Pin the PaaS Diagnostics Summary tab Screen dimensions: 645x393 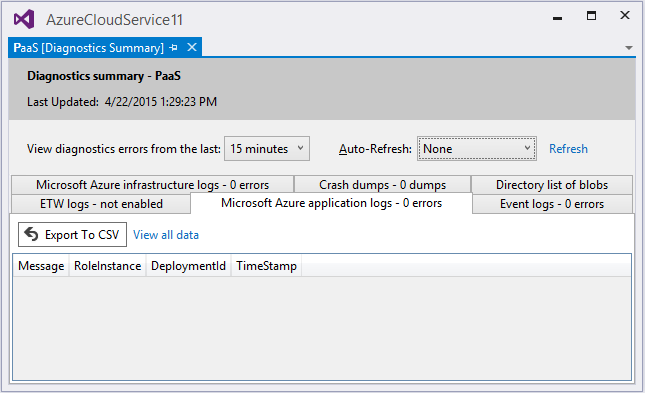pyautogui.click(x=174, y=48)
